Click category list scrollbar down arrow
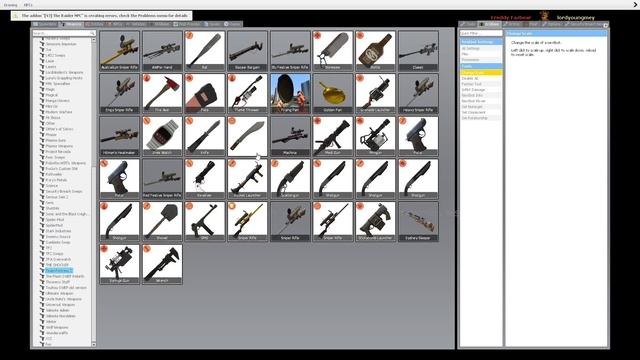Image resolution: width=640 pixels, height=360 pixels. (94, 344)
